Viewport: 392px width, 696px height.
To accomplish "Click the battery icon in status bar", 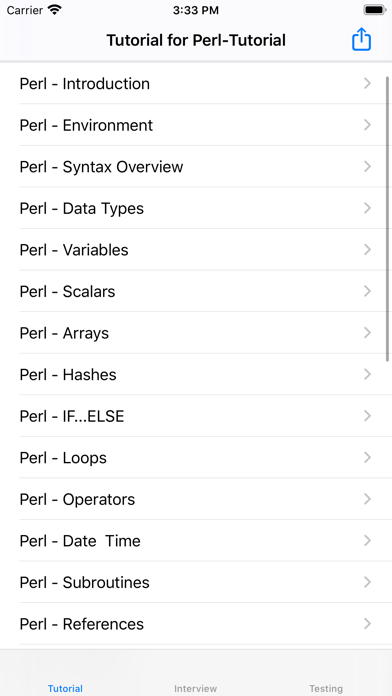I will pos(375,10).
